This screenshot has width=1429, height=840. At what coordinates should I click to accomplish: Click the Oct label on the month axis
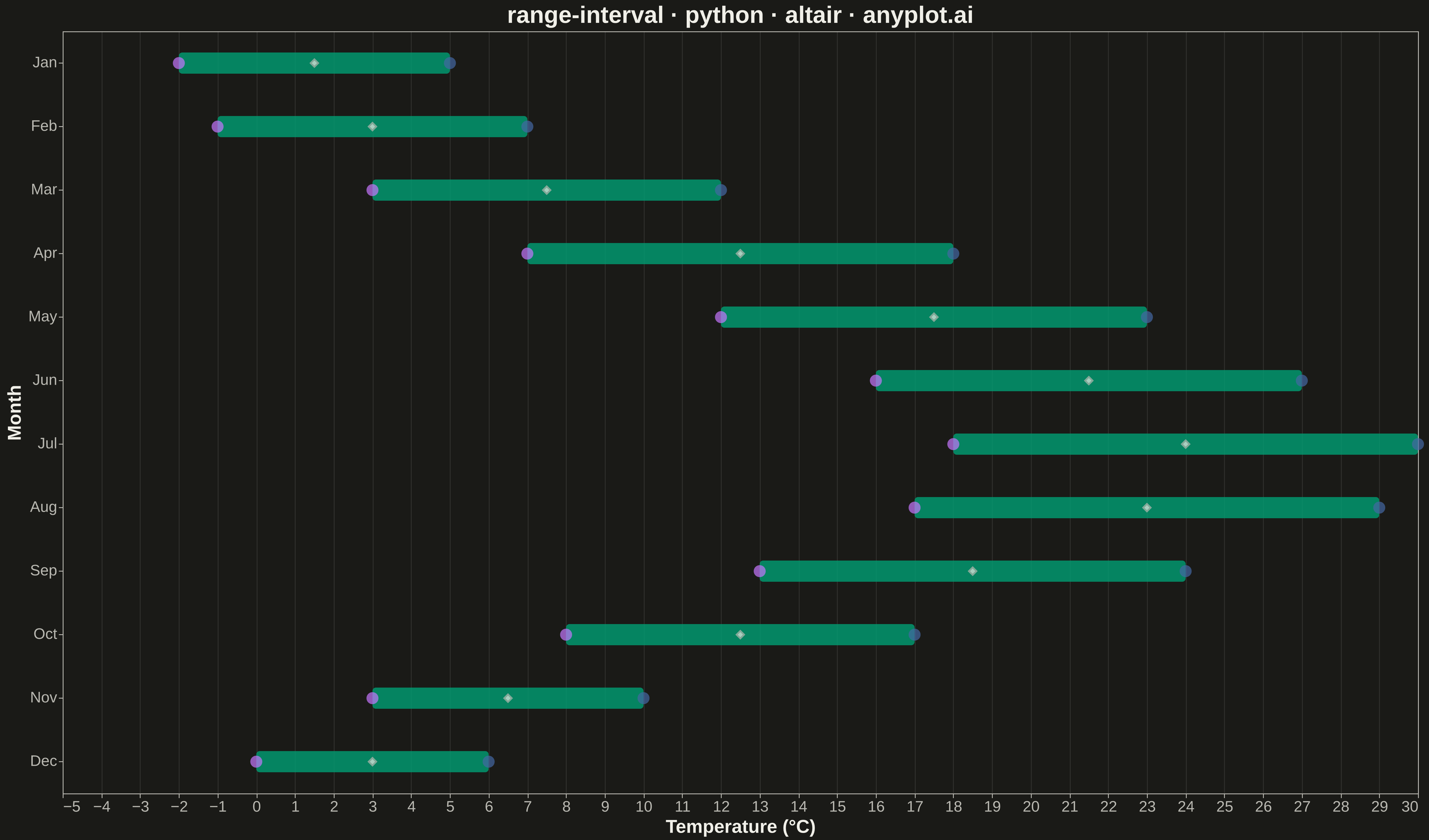pyautogui.click(x=45, y=634)
